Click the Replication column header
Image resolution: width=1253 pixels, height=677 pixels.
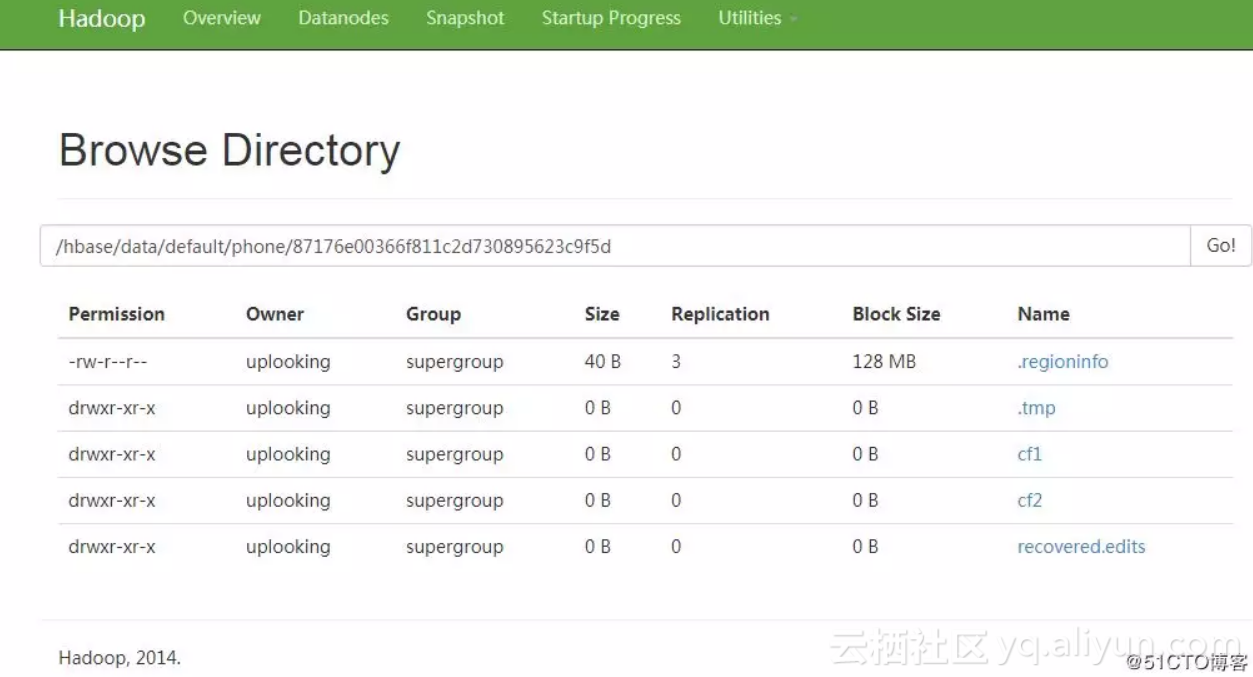pyautogui.click(x=720, y=314)
